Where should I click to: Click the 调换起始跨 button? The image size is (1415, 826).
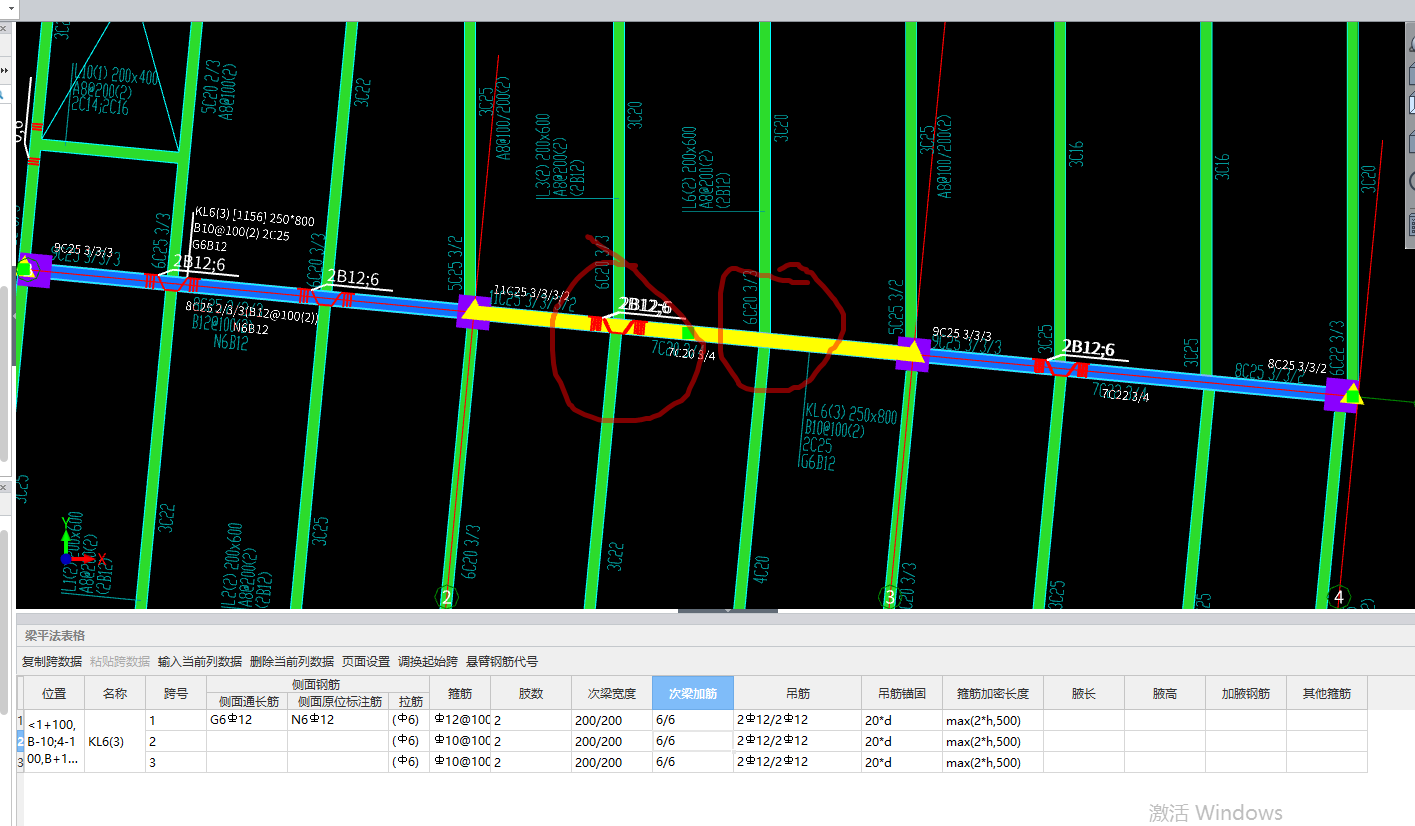[428, 662]
